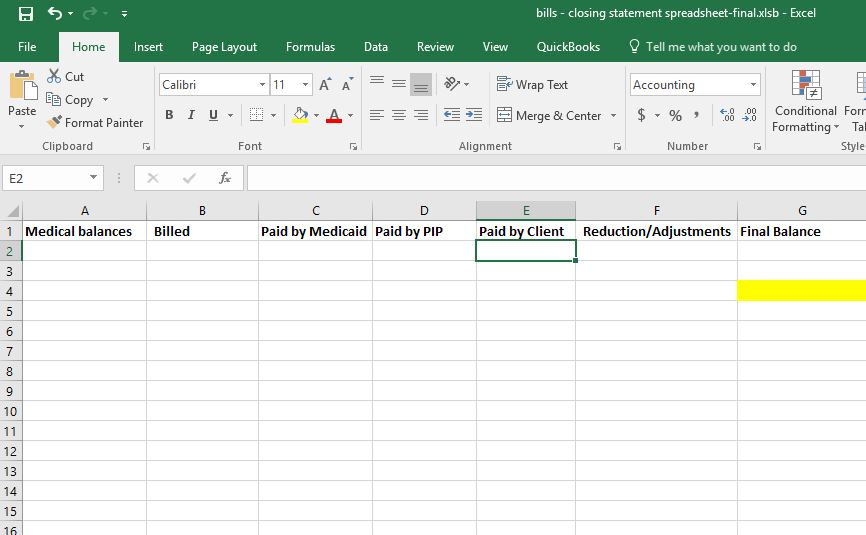This screenshot has height=535, width=866.
Task: Apply the red font color
Action: 334,115
